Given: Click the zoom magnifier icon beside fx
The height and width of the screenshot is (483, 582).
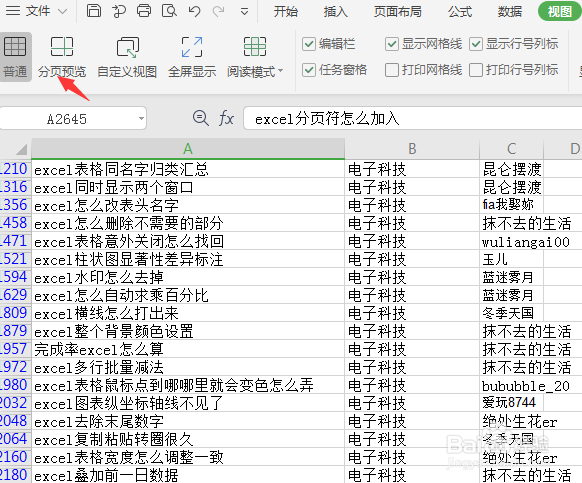Looking at the screenshot, I should 201,118.
